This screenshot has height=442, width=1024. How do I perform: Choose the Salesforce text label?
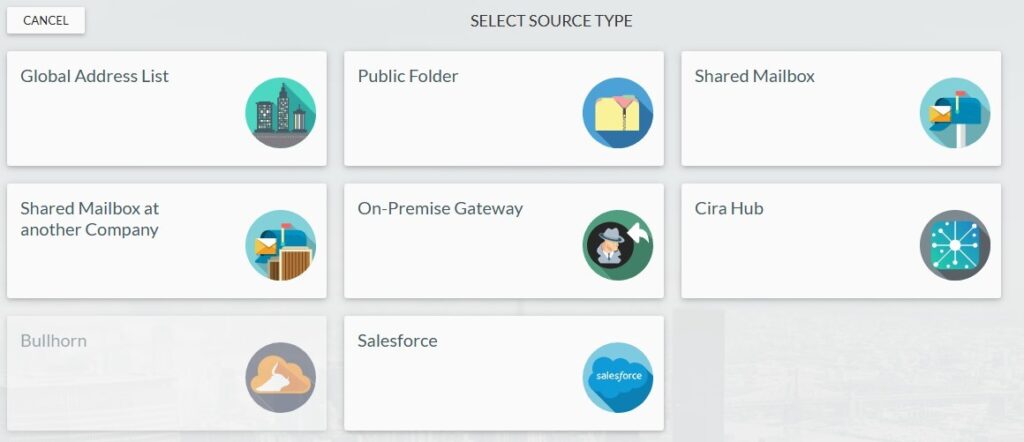click(397, 341)
